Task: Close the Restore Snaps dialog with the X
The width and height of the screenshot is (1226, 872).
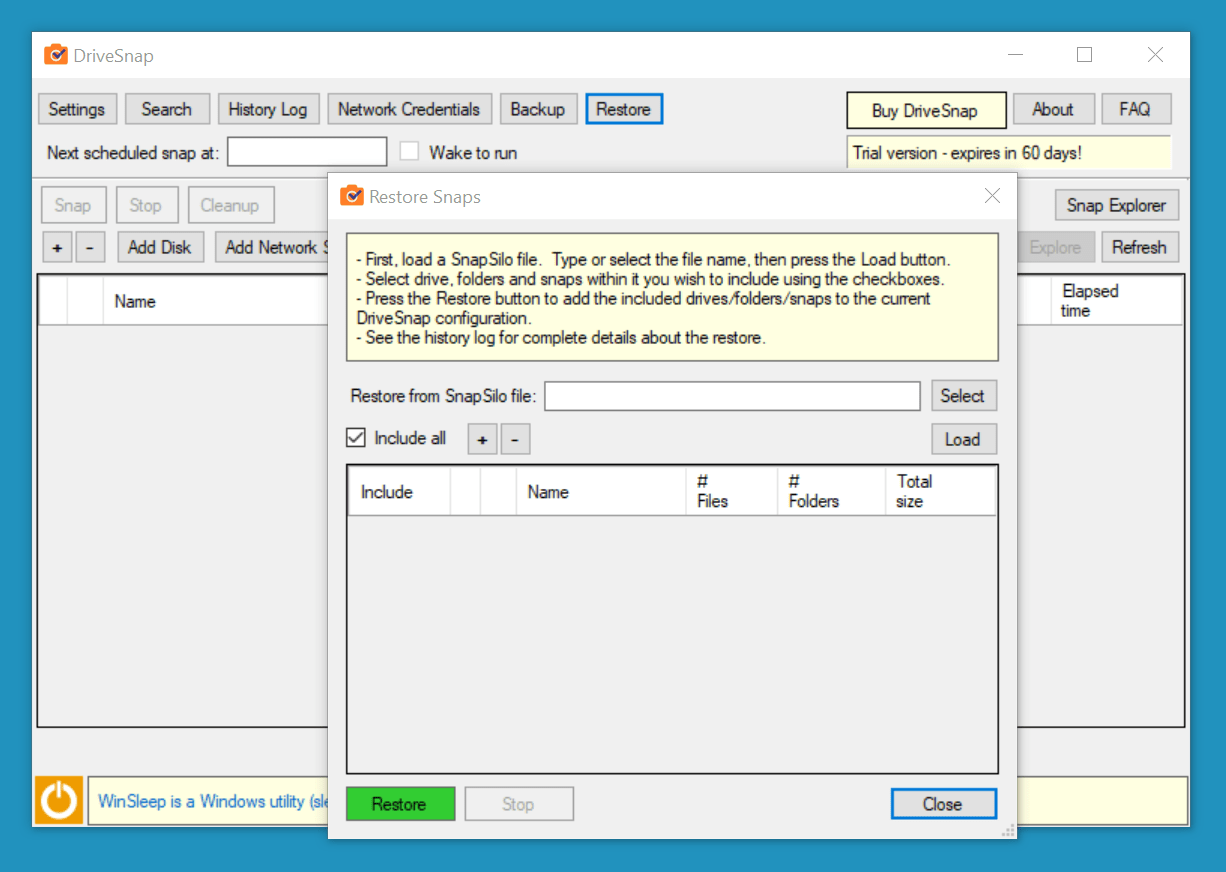Action: 992,196
